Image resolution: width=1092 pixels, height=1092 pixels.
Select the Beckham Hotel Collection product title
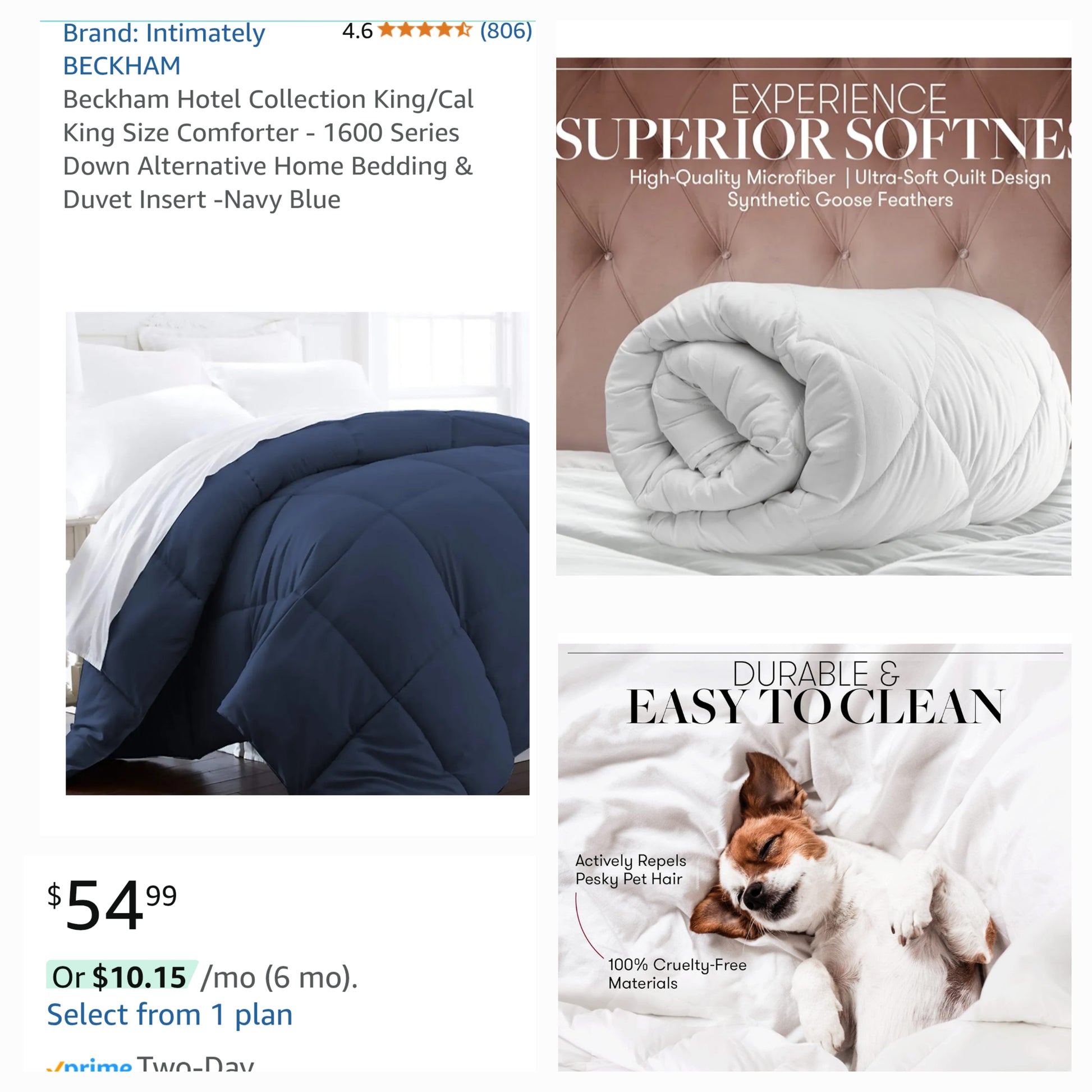pyautogui.click(x=268, y=149)
